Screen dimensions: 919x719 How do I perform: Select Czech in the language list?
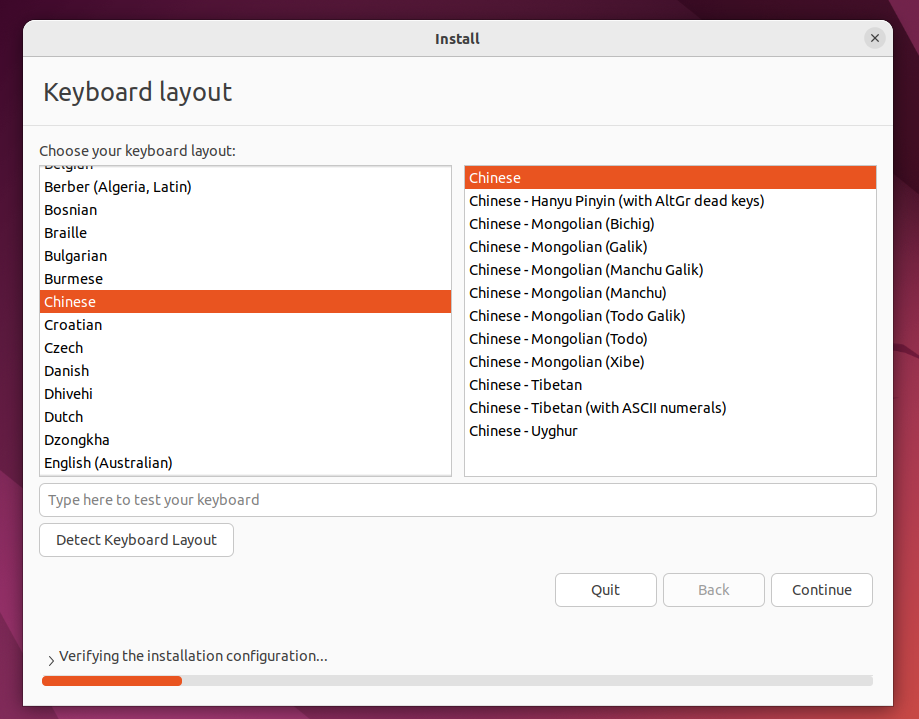tap(245, 347)
